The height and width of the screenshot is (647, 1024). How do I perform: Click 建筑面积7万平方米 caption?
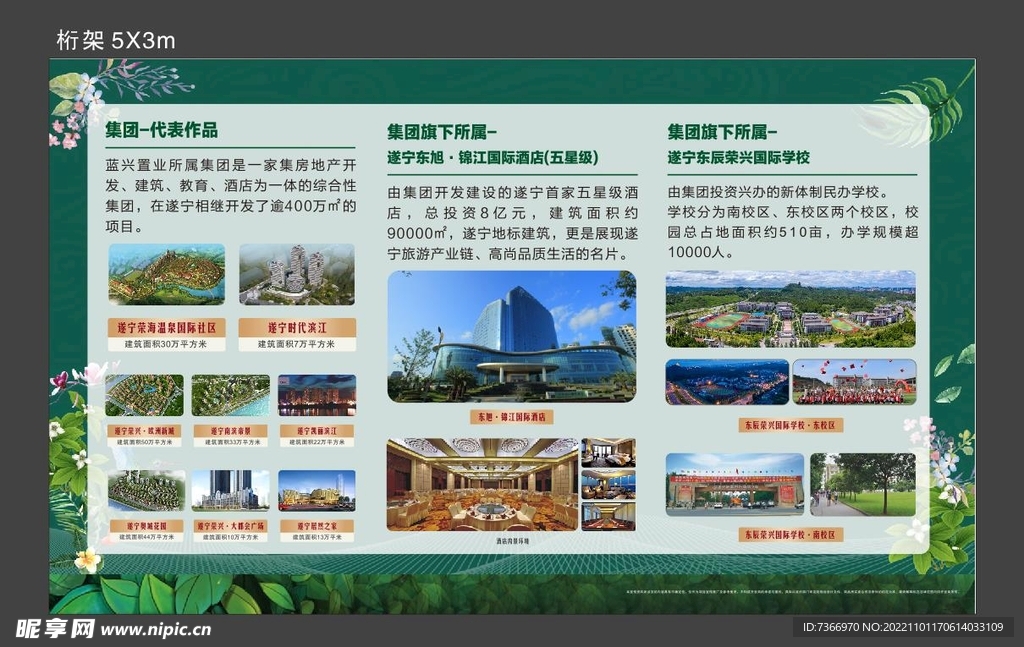click(x=297, y=343)
